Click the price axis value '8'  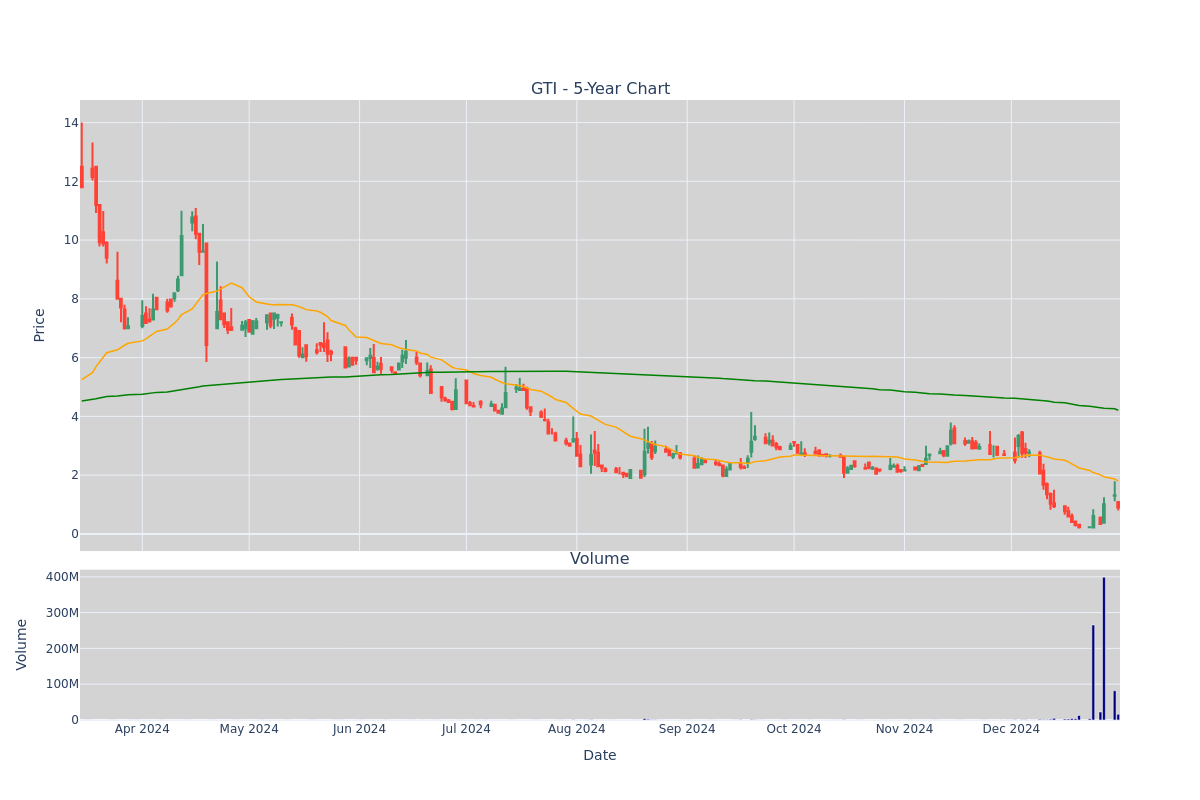75,299
